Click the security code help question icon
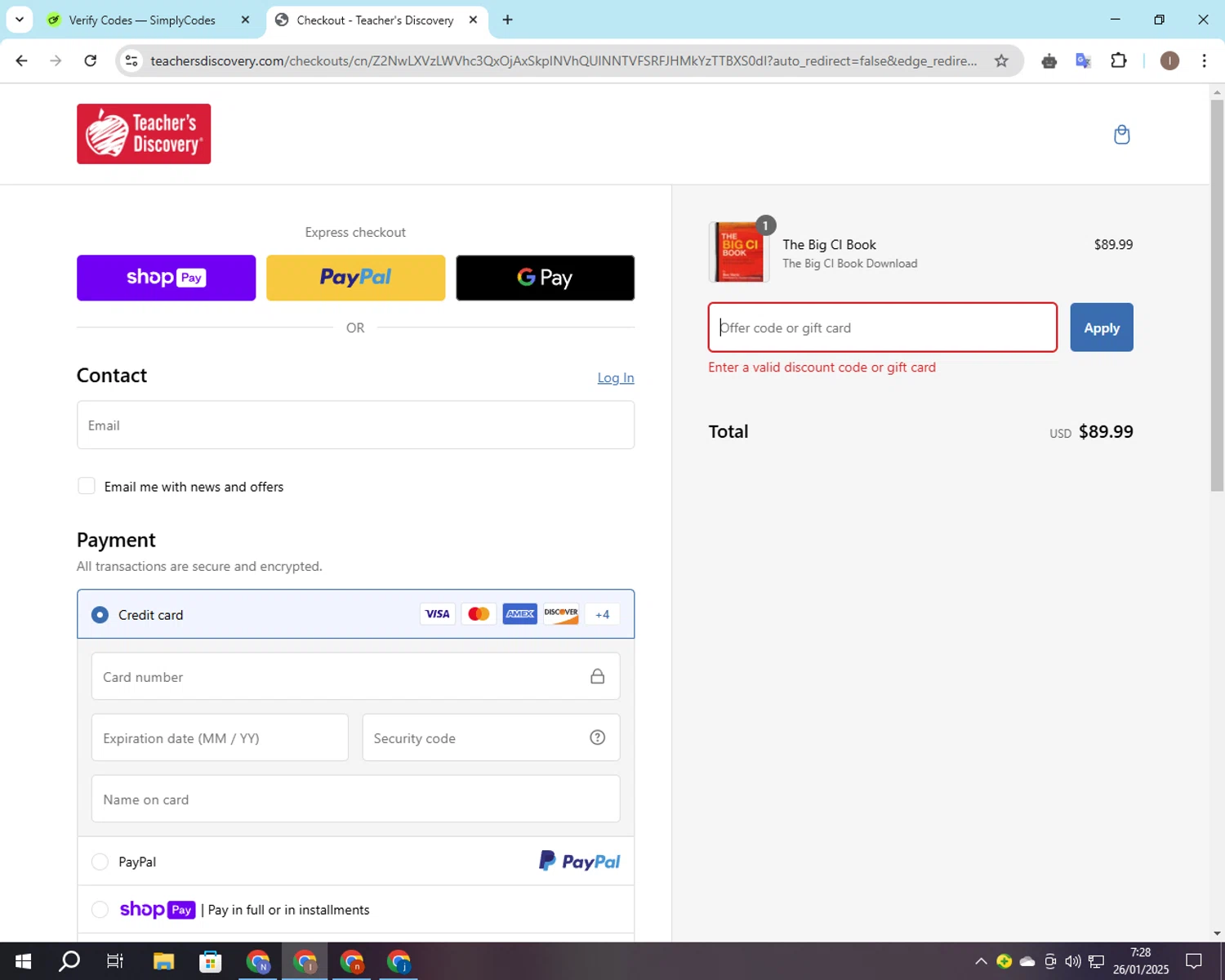Screen dimensions: 1225x980 (598, 737)
